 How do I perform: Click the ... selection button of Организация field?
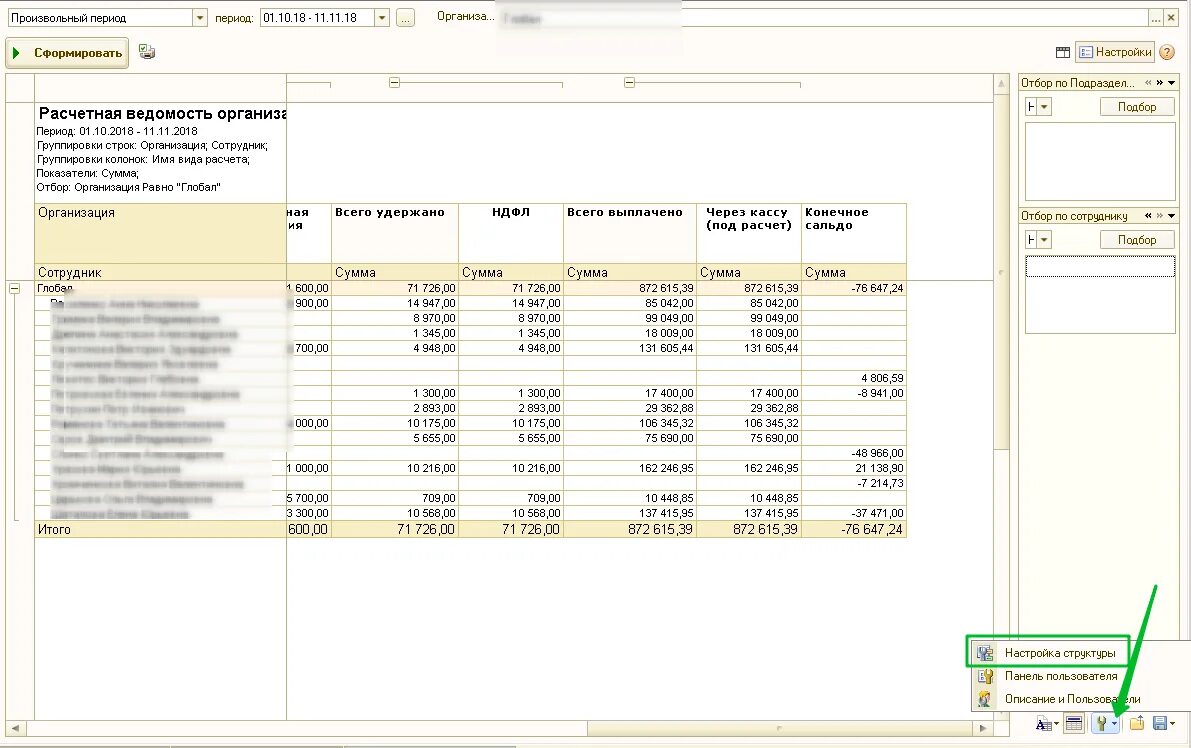tap(1156, 17)
